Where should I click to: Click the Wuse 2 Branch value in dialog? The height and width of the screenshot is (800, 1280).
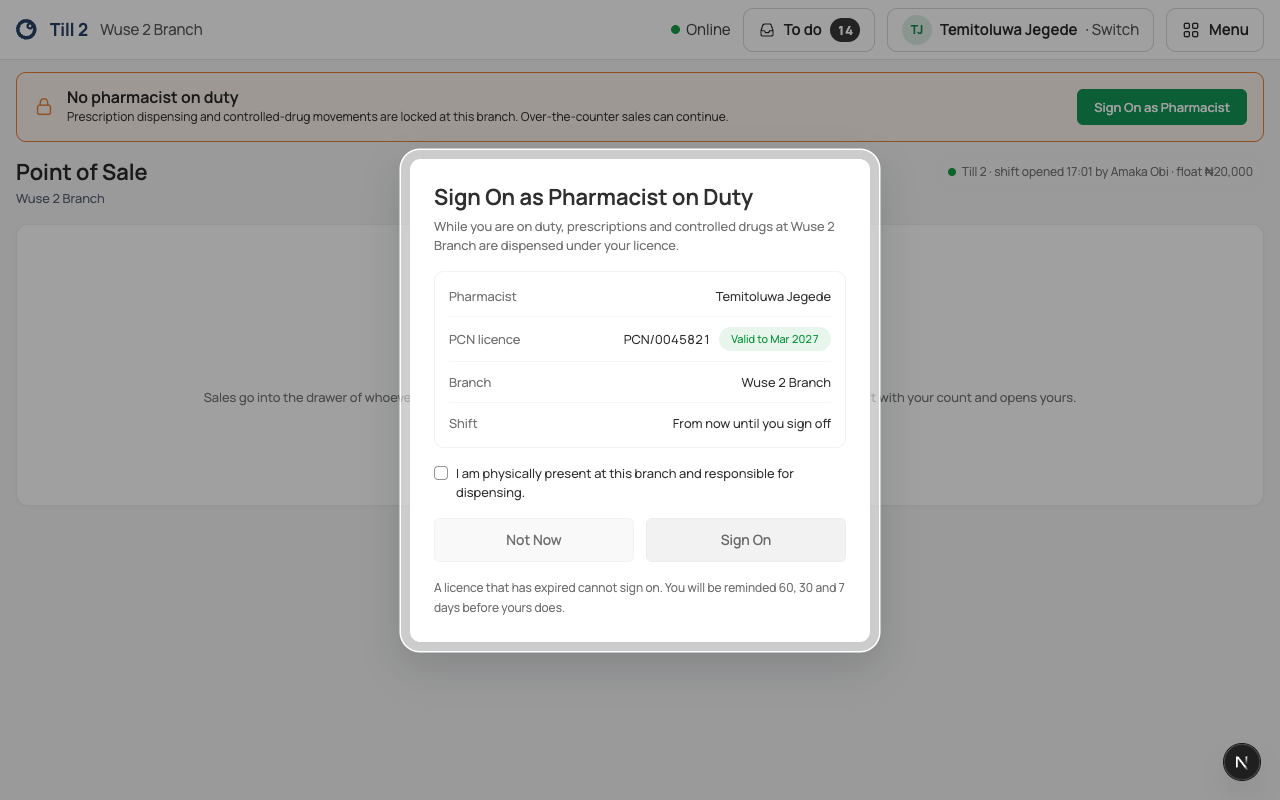[786, 382]
